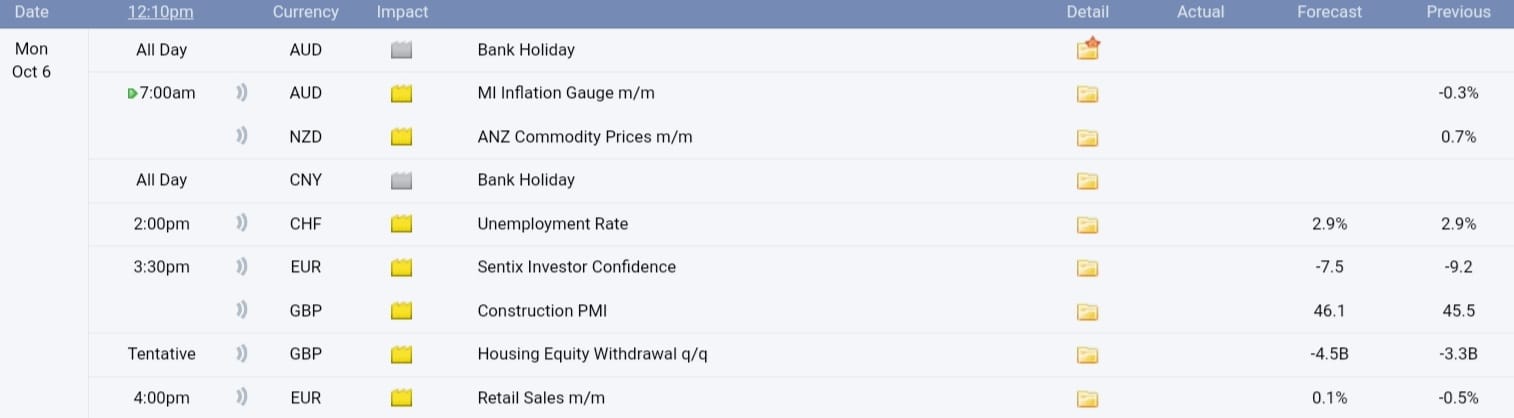Open detail folder for AUD Bank Holiday
The width and height of the screenshot is (1514, 418).
click(1088, 49)
